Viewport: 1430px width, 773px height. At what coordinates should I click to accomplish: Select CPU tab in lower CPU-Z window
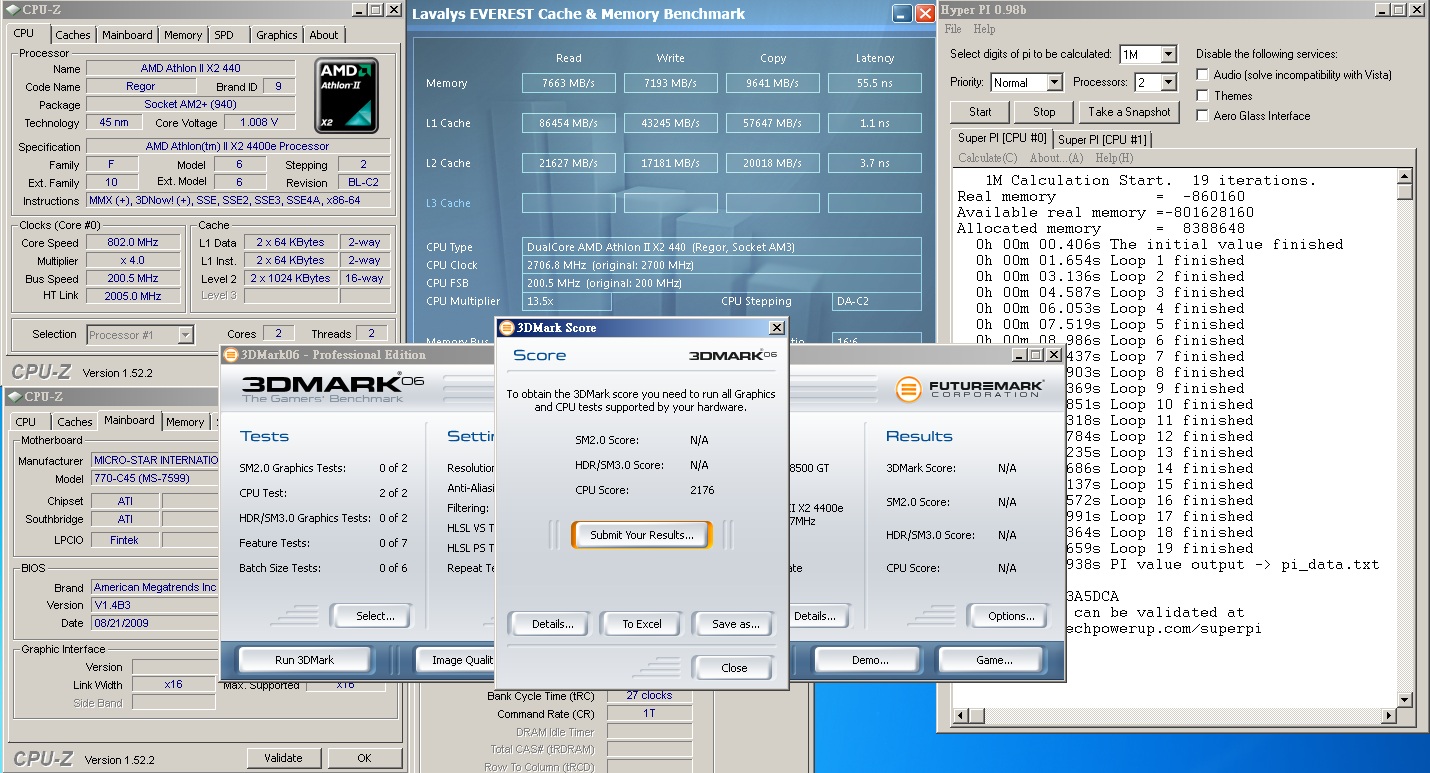point(27,422)
